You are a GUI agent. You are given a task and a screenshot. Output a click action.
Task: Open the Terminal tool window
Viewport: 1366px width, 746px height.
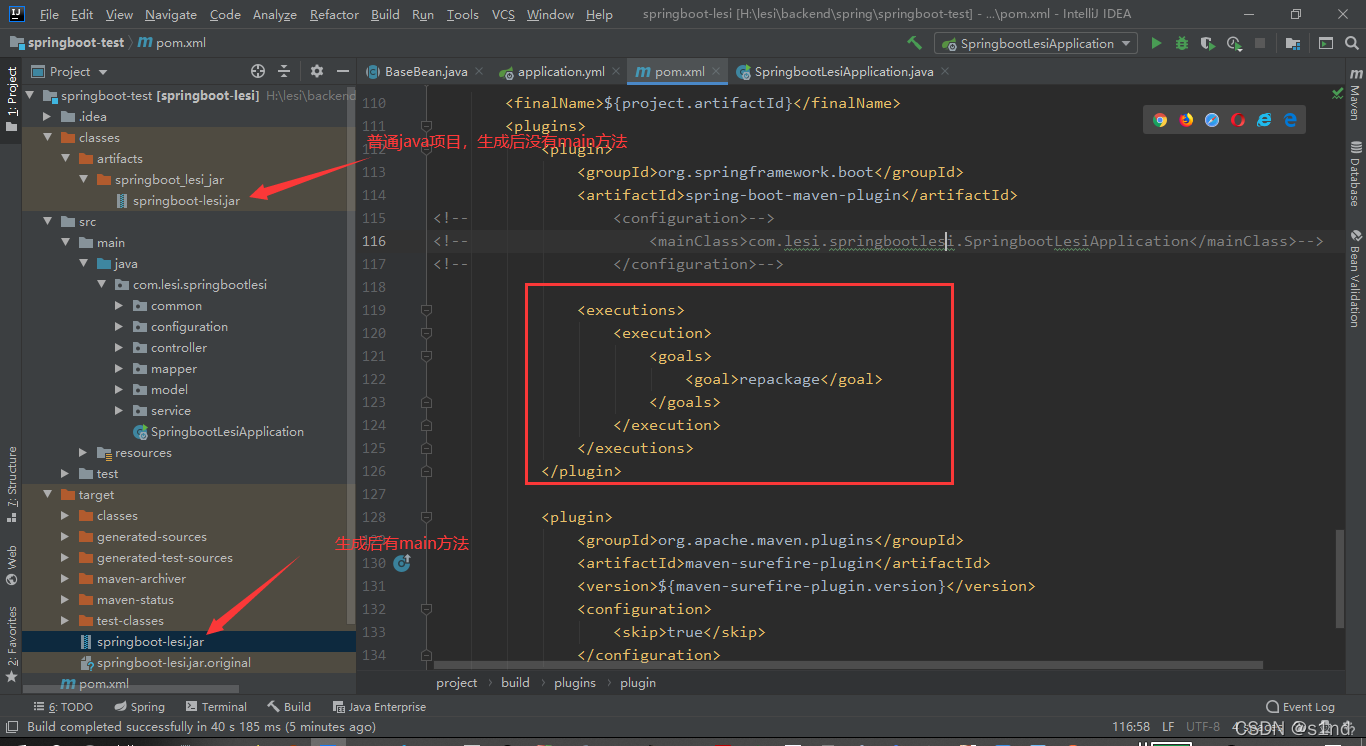click(x=215, y=706)
